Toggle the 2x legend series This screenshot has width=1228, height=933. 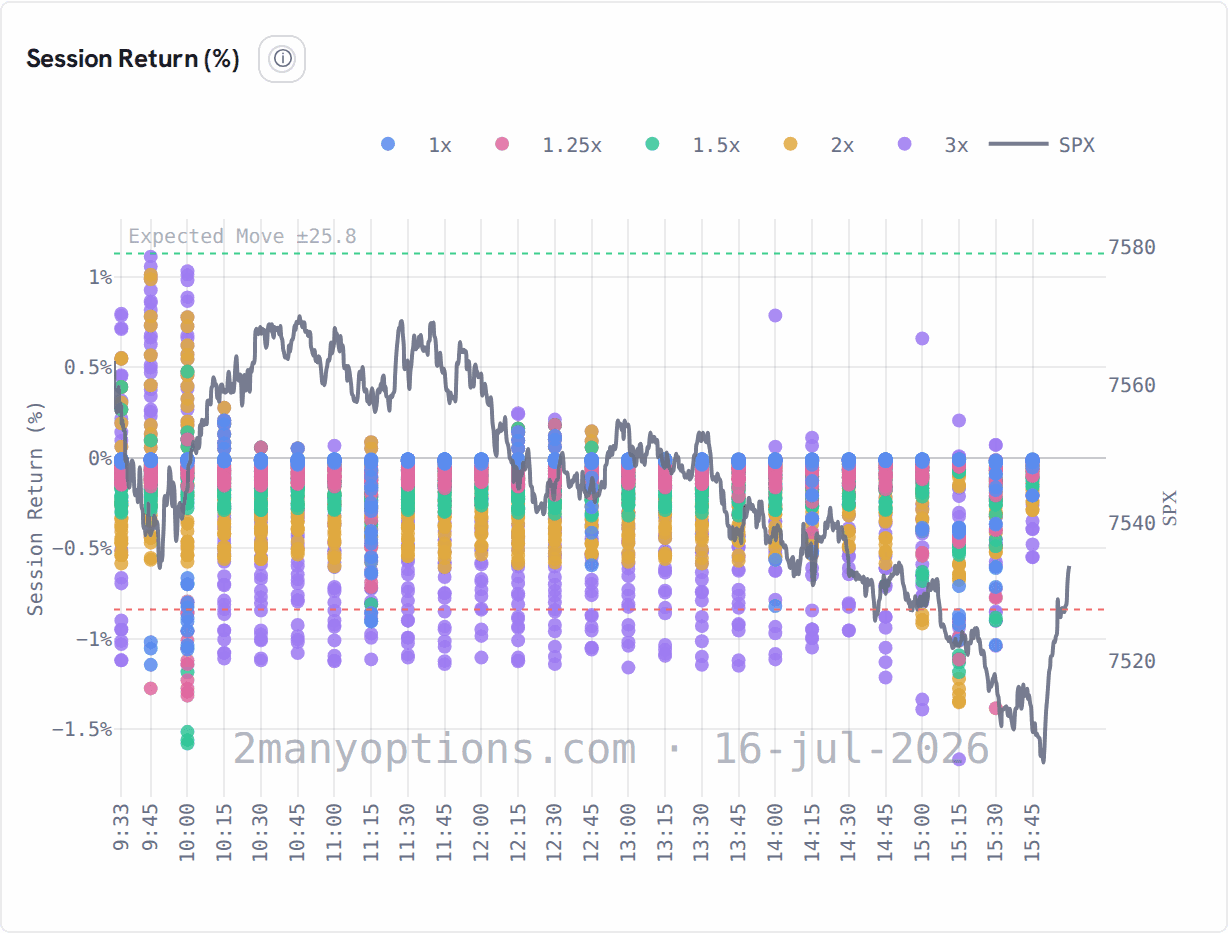(818, 145)
